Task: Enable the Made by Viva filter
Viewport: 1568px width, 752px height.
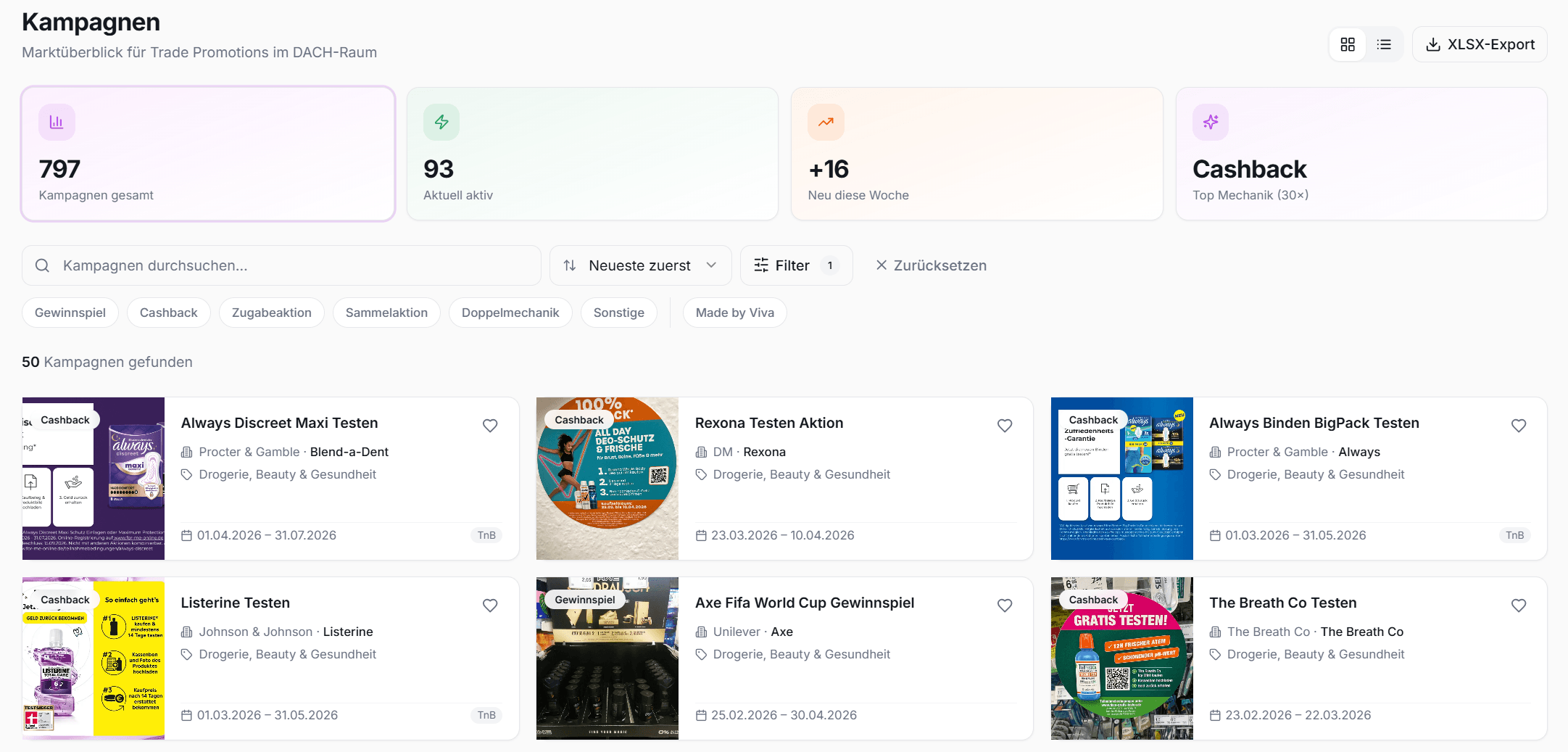Action: pyautogui.click(x=734, y=313)
